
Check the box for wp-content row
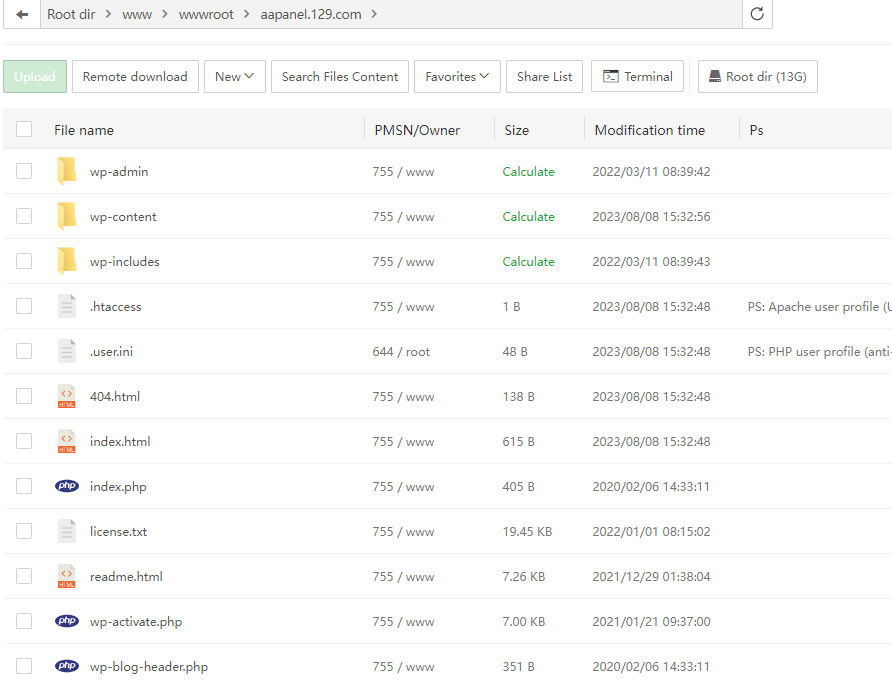pyautogui.click(x=24, y=216)
